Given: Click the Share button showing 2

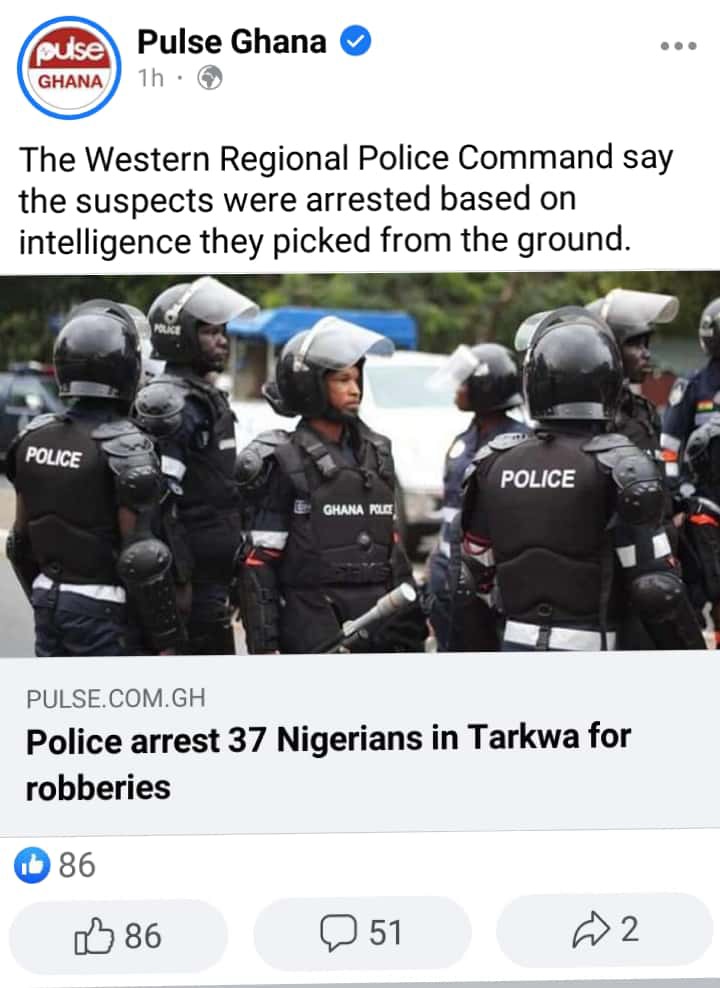Looking at the screenshot, I should pyautogui.click(x=605, y=930).
